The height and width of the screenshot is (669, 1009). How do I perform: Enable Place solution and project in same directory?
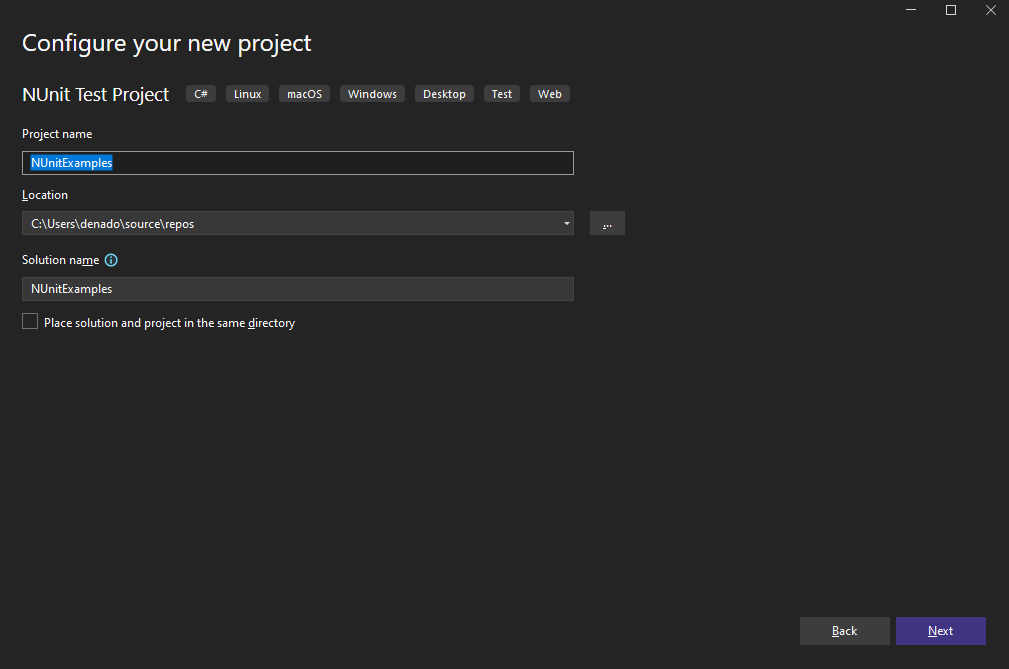30,321
